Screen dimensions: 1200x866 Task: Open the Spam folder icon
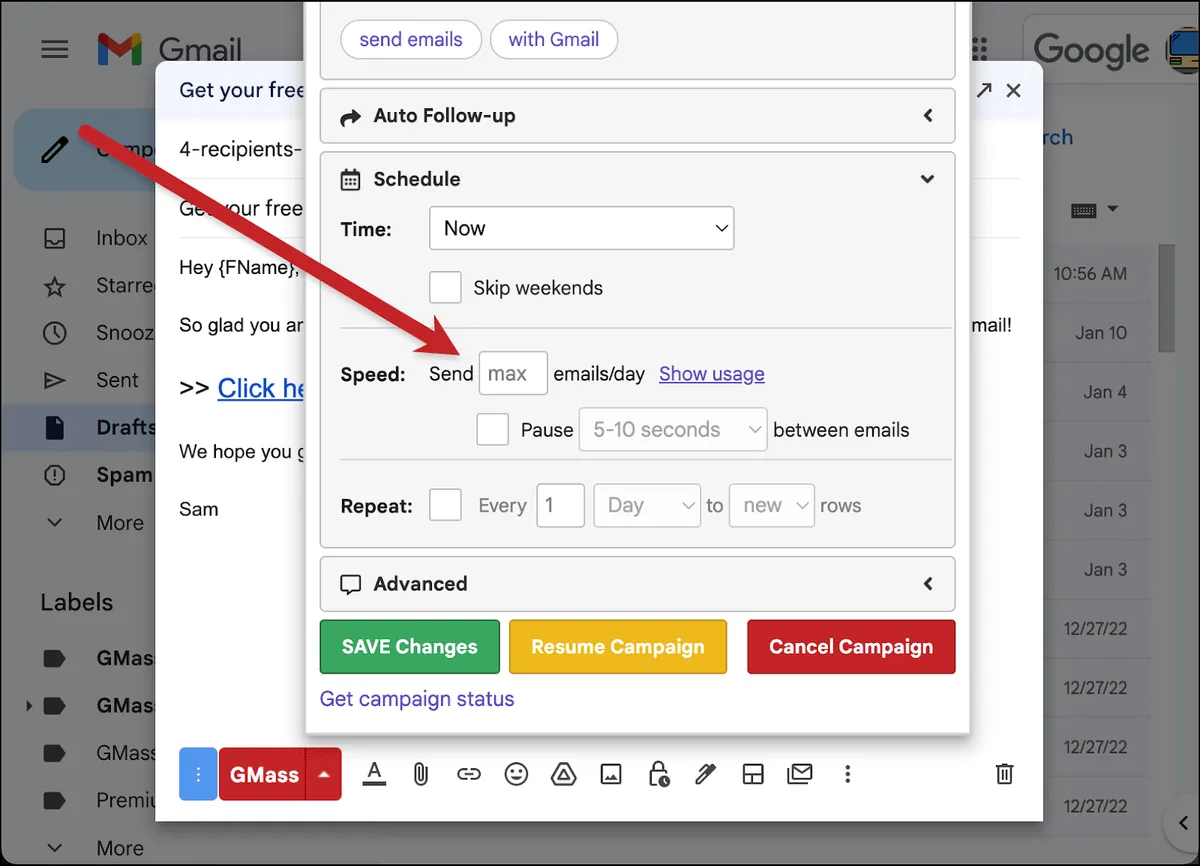[55, 475]
